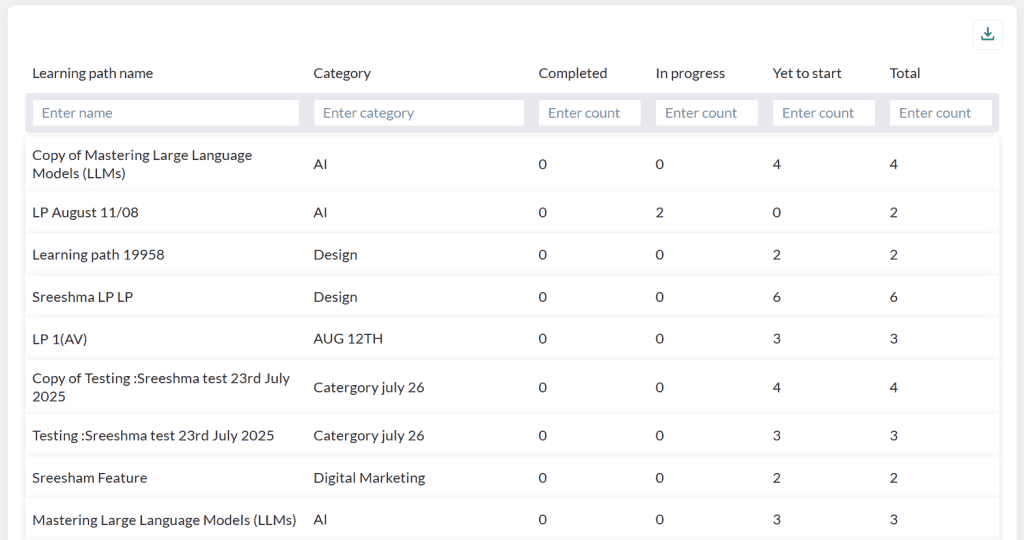Click Total column Enter count field
This screenshot has width=1024, height=540.
pyautogui.click(x=940, y=113)
